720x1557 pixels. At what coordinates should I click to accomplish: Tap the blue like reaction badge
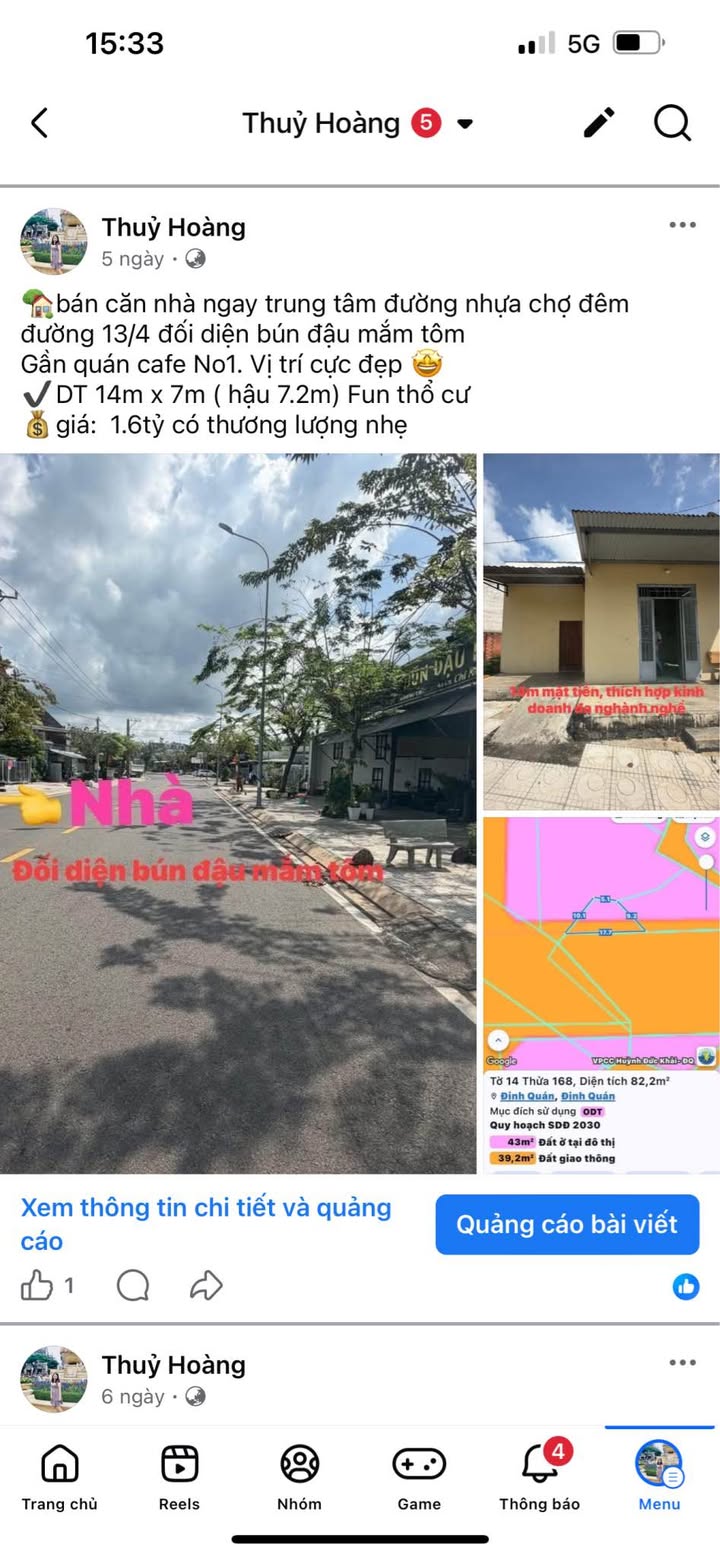[x=686, y=1286]
